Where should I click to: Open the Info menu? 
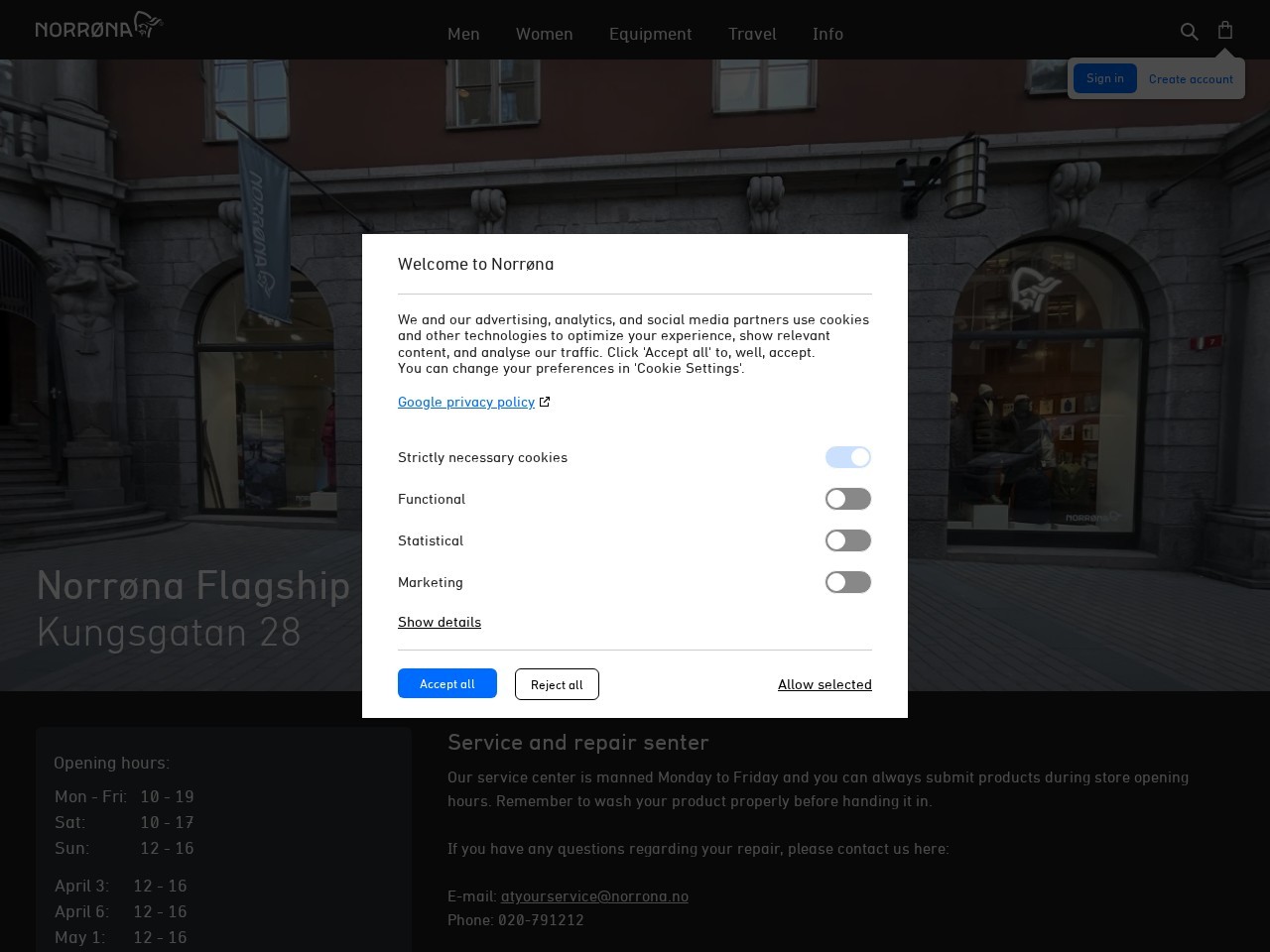[x=827, y=34]
